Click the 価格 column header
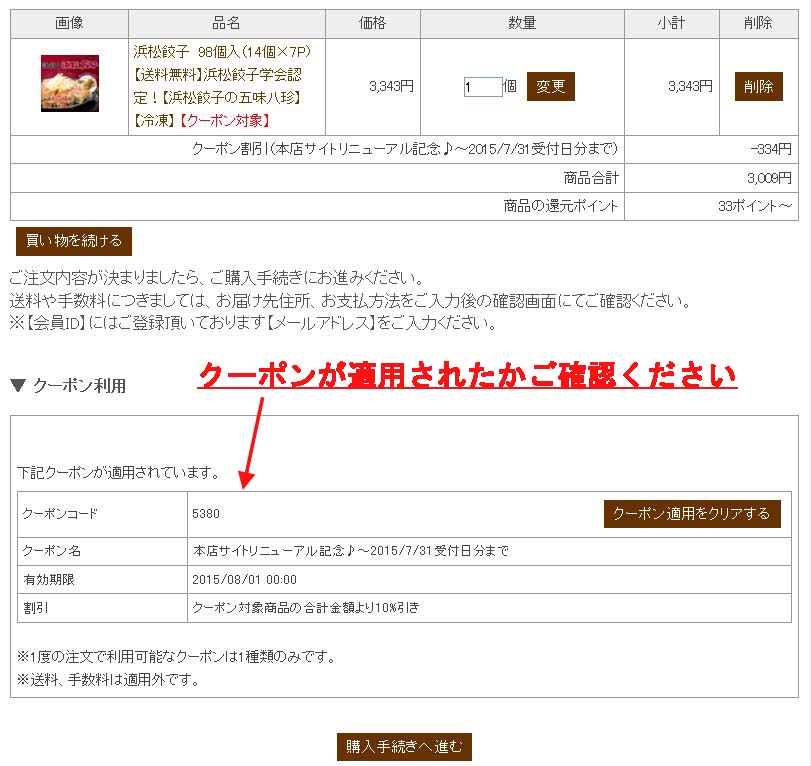This screenshot has height=766, width=811. (373, 23)
